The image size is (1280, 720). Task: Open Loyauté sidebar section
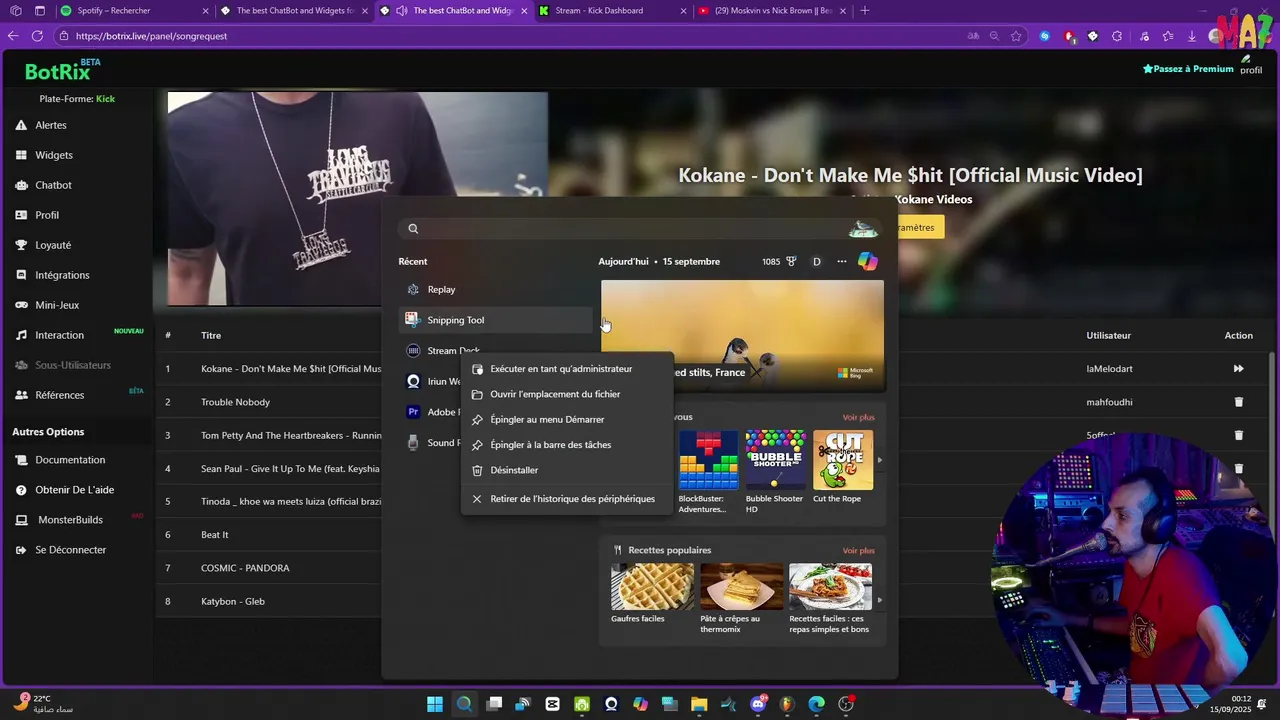pos(52,245)
